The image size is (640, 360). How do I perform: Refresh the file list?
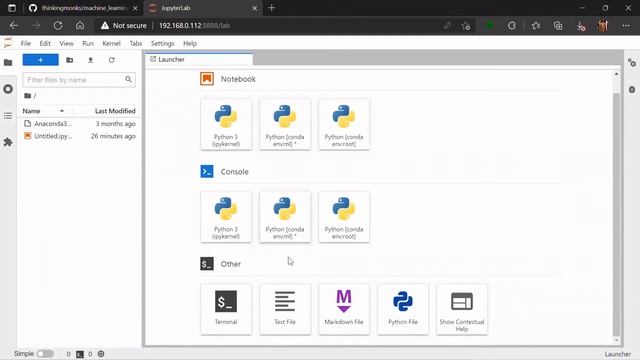[111, 60]
